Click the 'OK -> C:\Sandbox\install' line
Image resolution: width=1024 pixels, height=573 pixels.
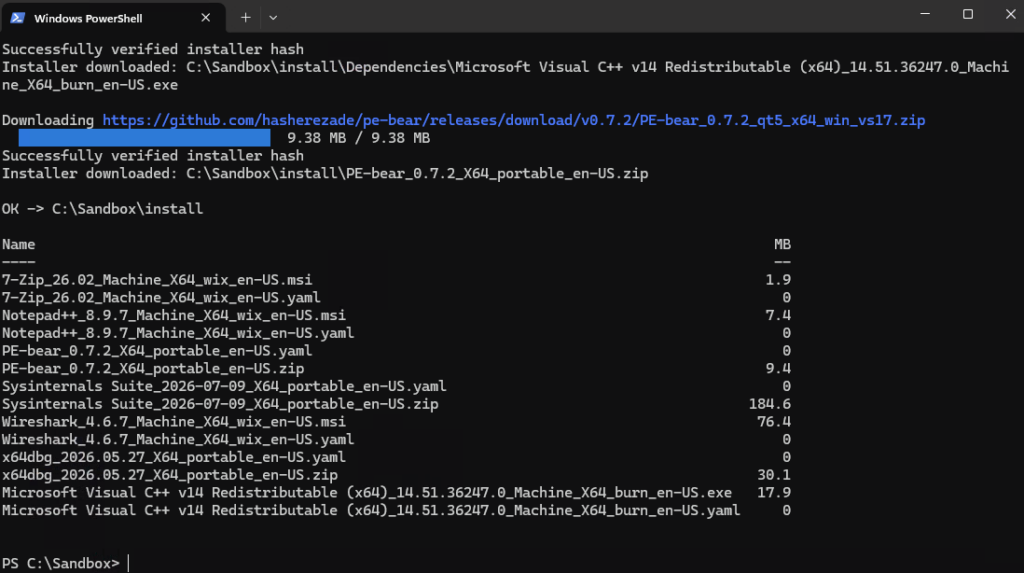pyautogui.click(x=103, y=209)
